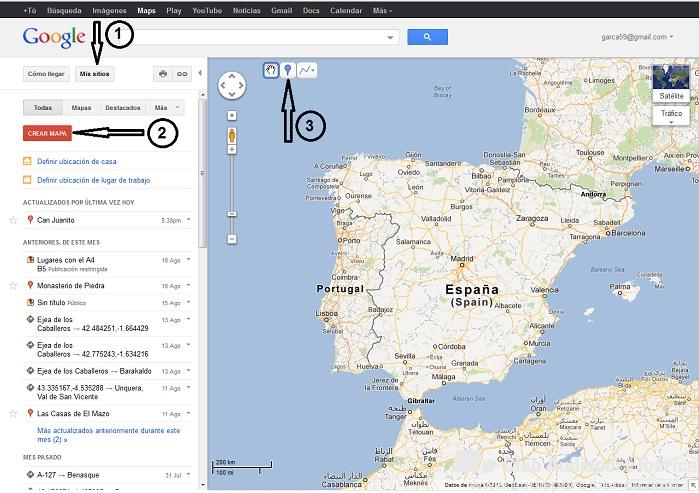Open Gmail from top bar
This screenshot has height=493, width=699.
tap(281, 10)
